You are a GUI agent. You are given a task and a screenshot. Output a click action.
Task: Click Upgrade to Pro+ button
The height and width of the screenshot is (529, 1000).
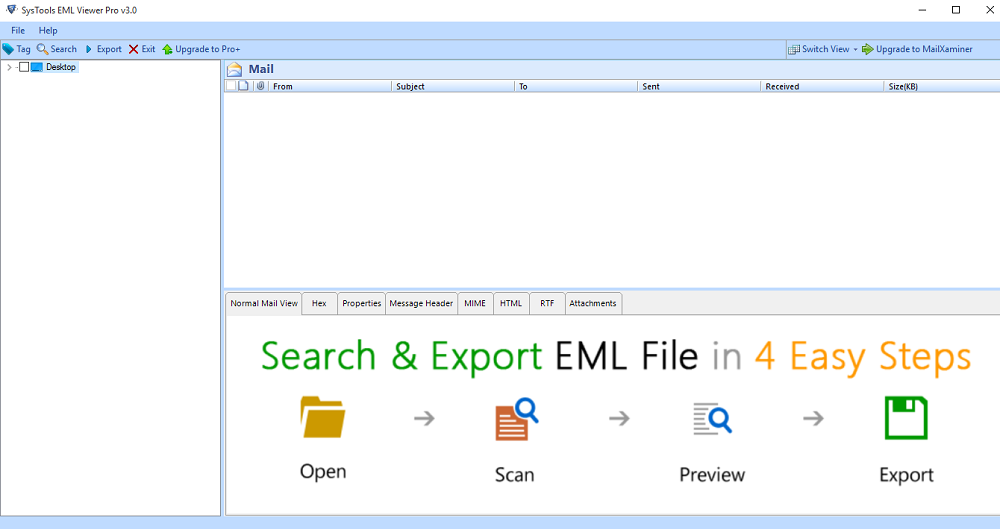click(202, 49)
